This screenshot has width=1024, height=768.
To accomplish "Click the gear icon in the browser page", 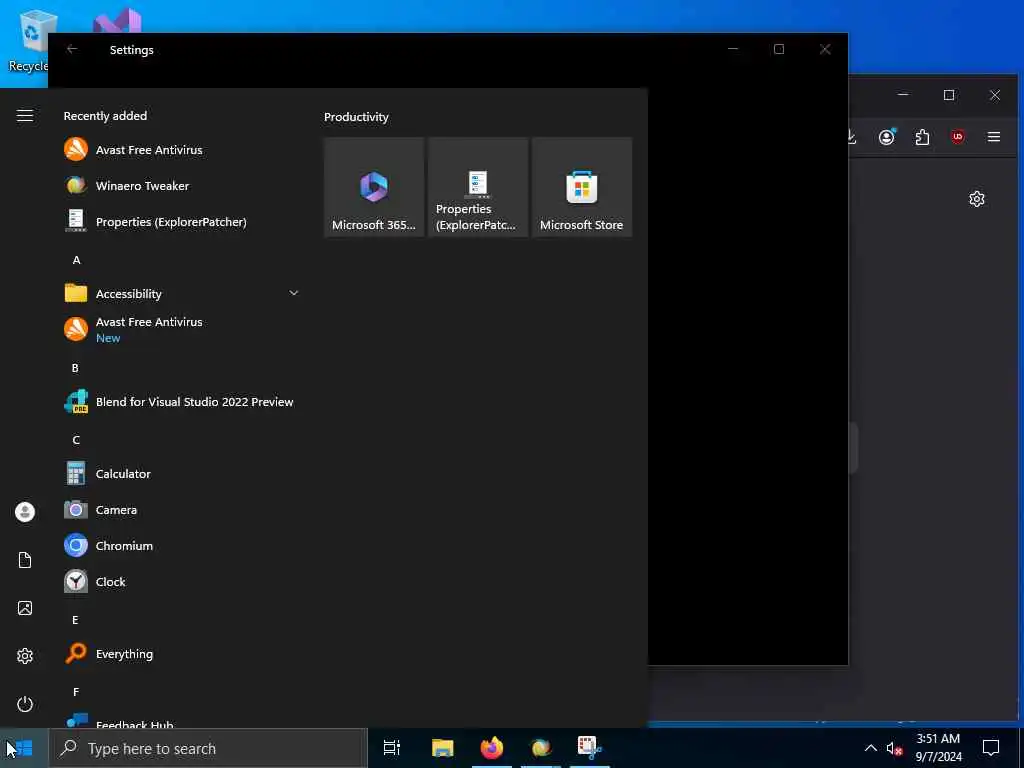I will tap(976, 199).
